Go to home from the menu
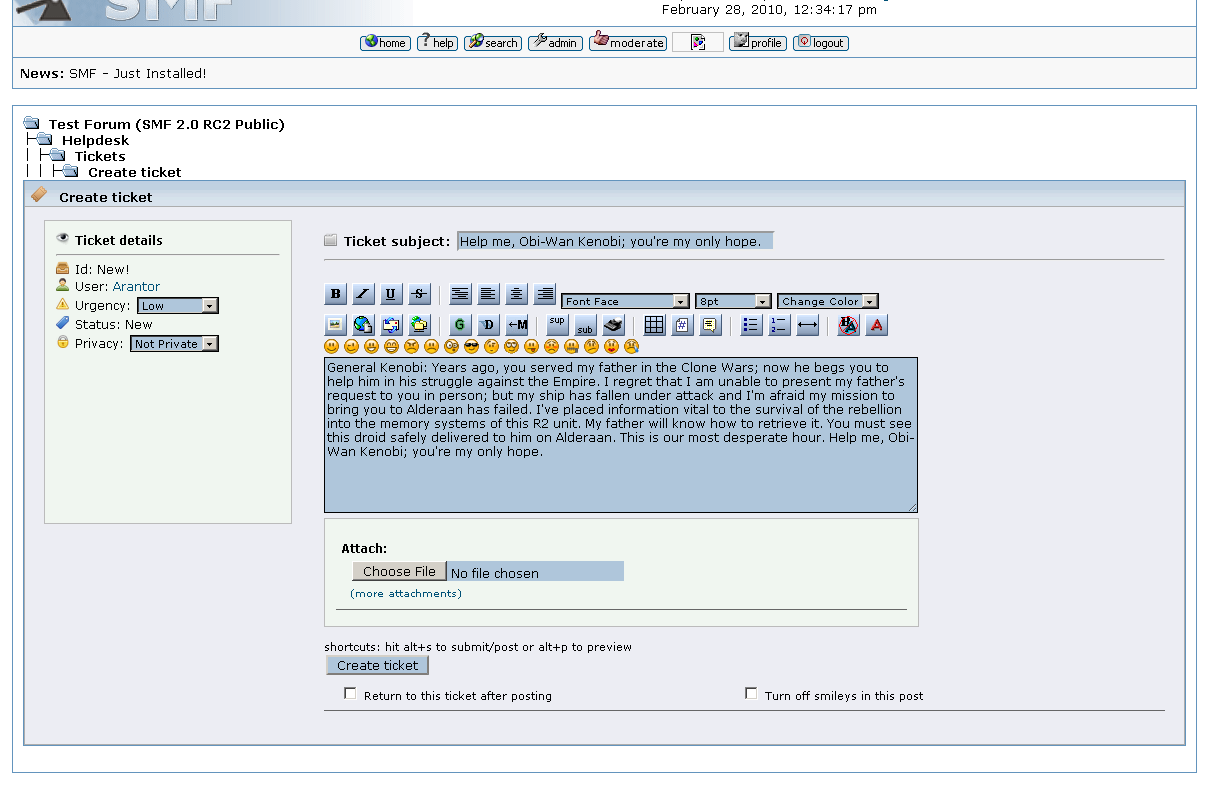Viewport: 1220px width, 793px height. (385, 43)
